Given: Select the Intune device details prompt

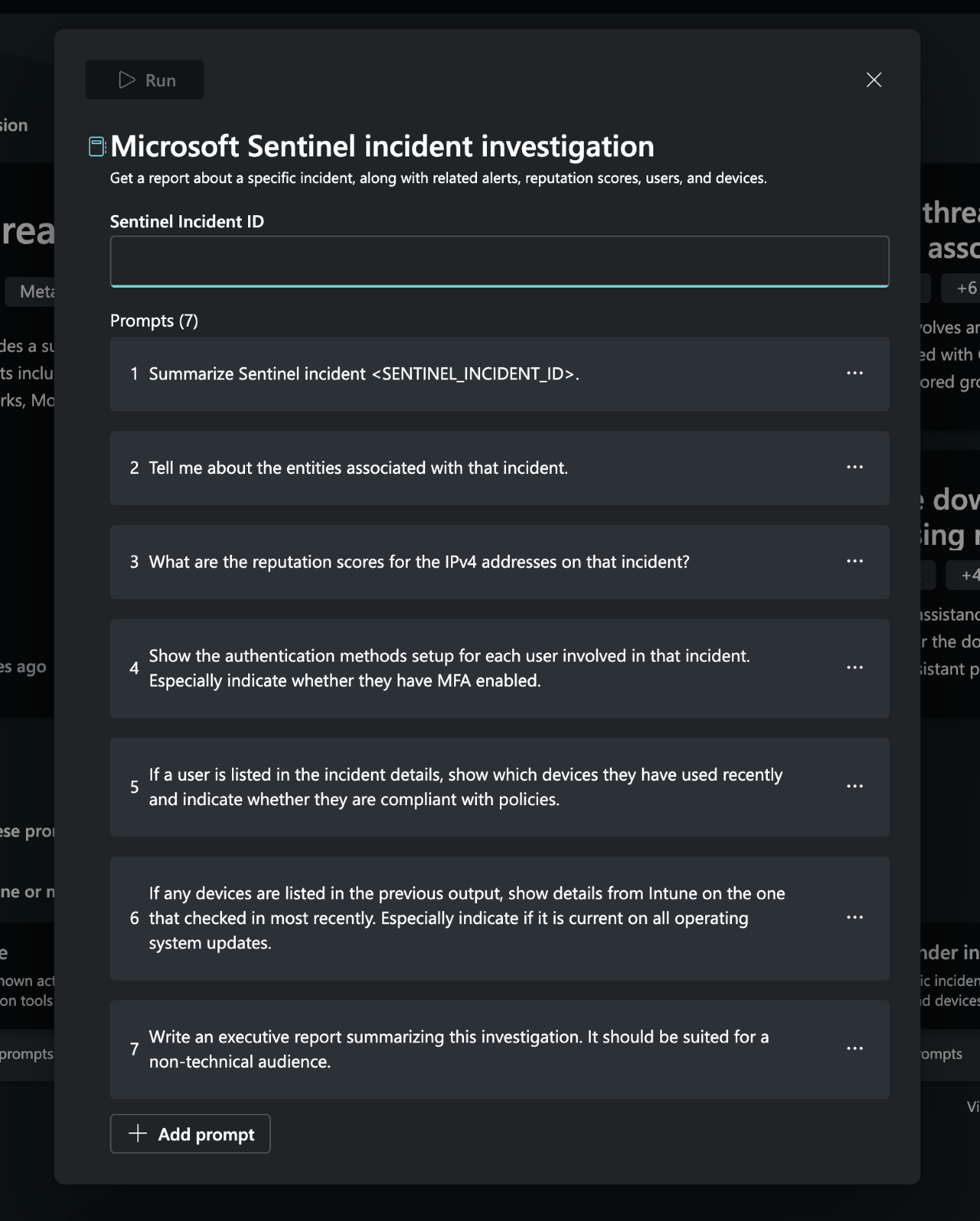Looking at the screenshot, I should point(466,918).
